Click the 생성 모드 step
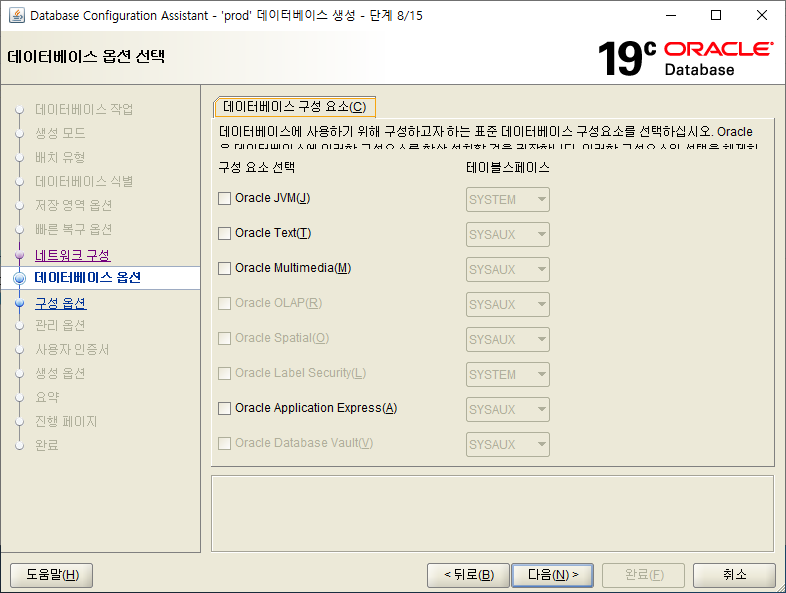The image size is (786, 593). point(60,133)
